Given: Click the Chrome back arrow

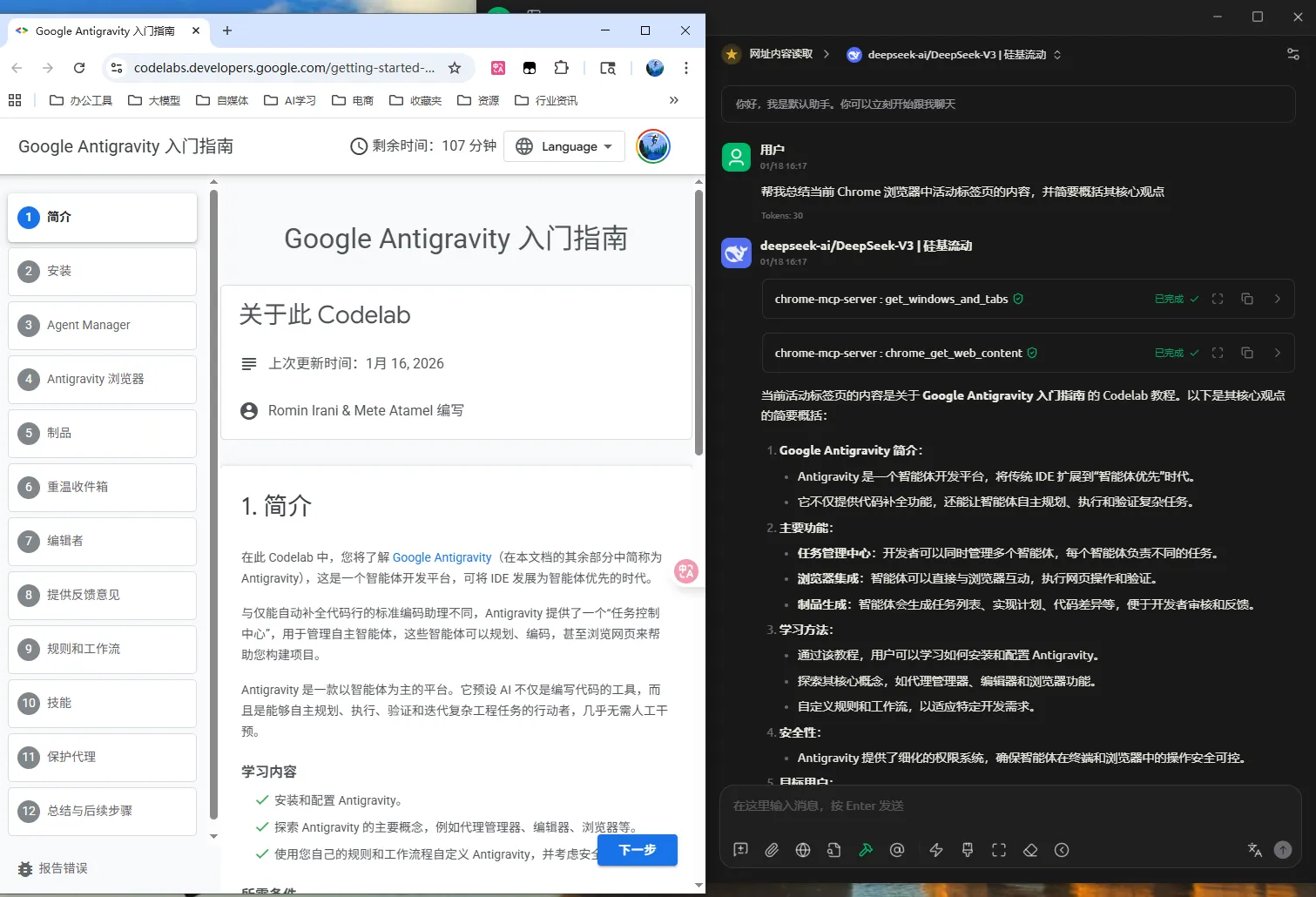Looking at the screenshot, I should 17,68.
